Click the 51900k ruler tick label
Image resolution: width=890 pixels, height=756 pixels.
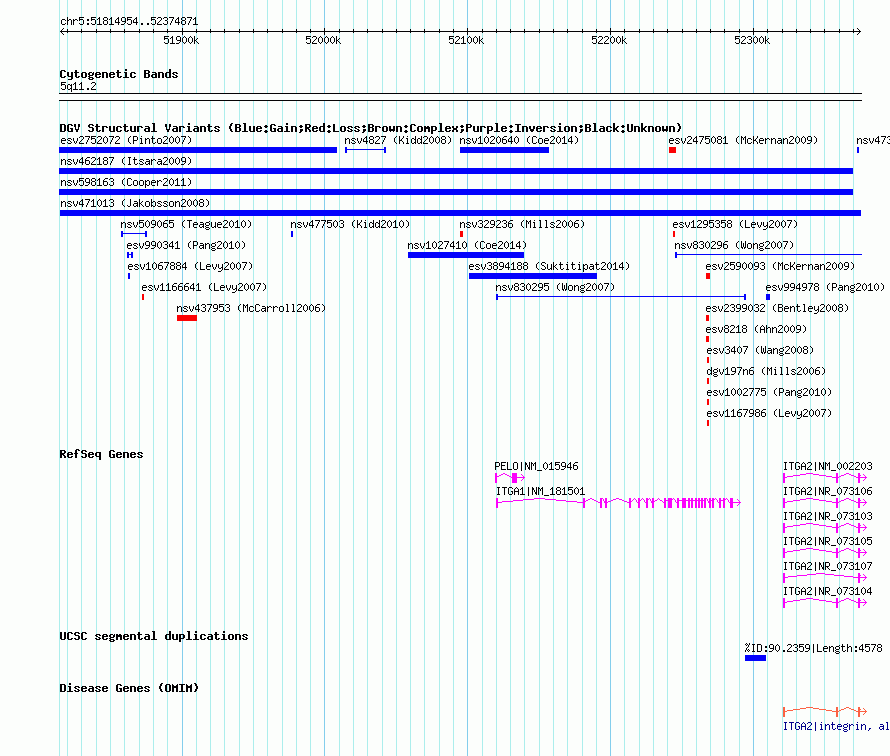pyautogui.click(x=181, y=40)
